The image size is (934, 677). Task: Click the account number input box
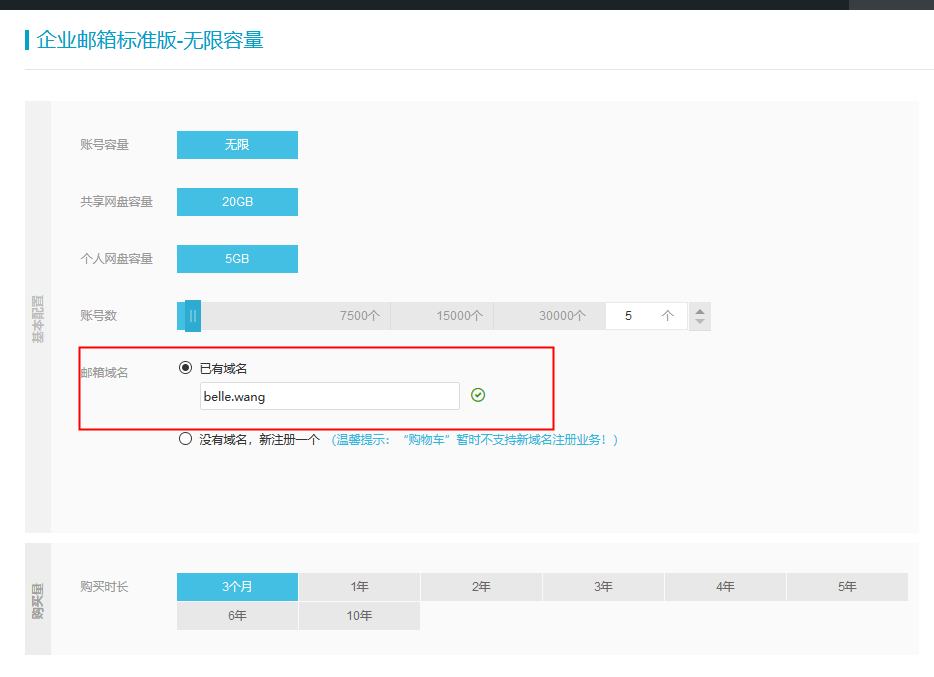(637, 316)
